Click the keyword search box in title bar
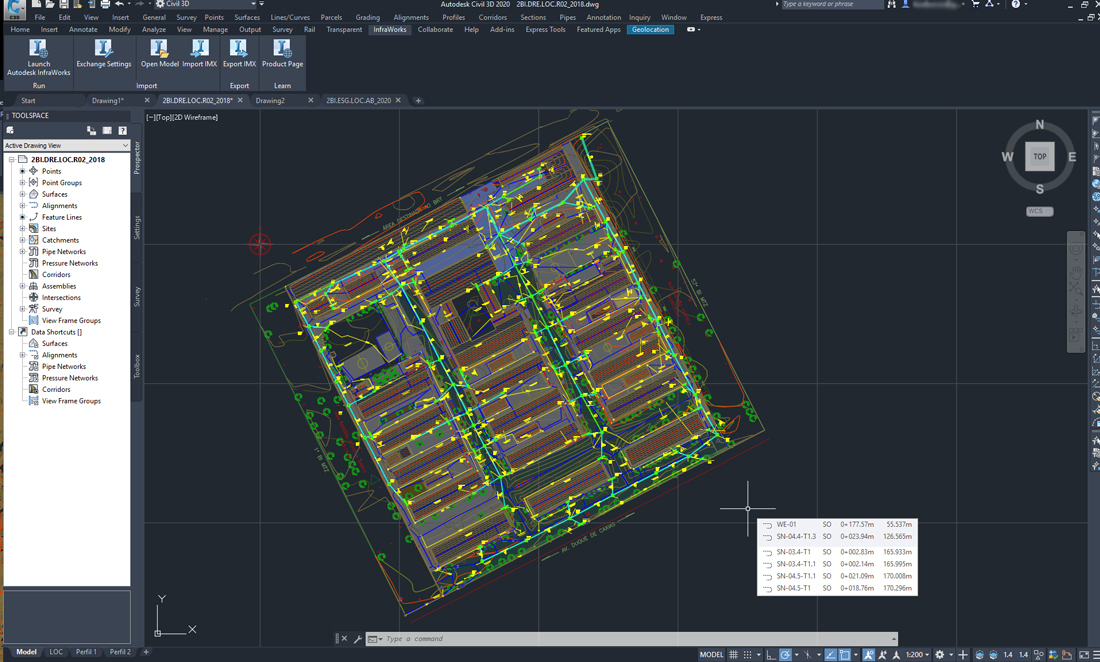1100x662 pixels. [x=831, y=4]
